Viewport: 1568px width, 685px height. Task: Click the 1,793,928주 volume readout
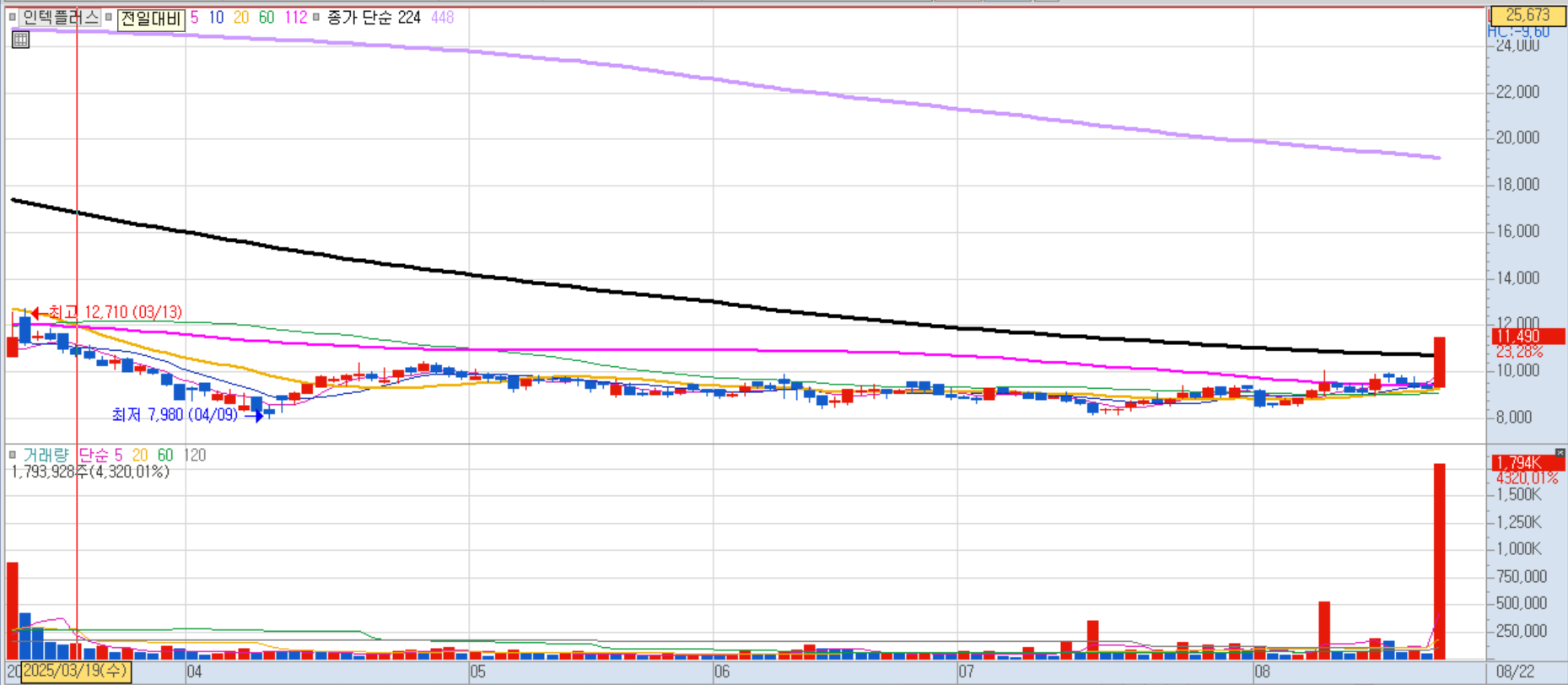coord(90,472)
